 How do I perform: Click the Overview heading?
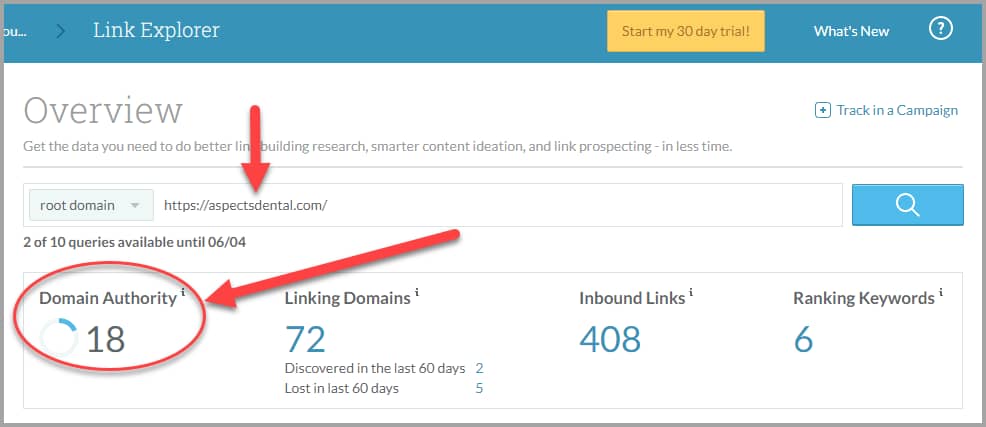tap(103, 111)
